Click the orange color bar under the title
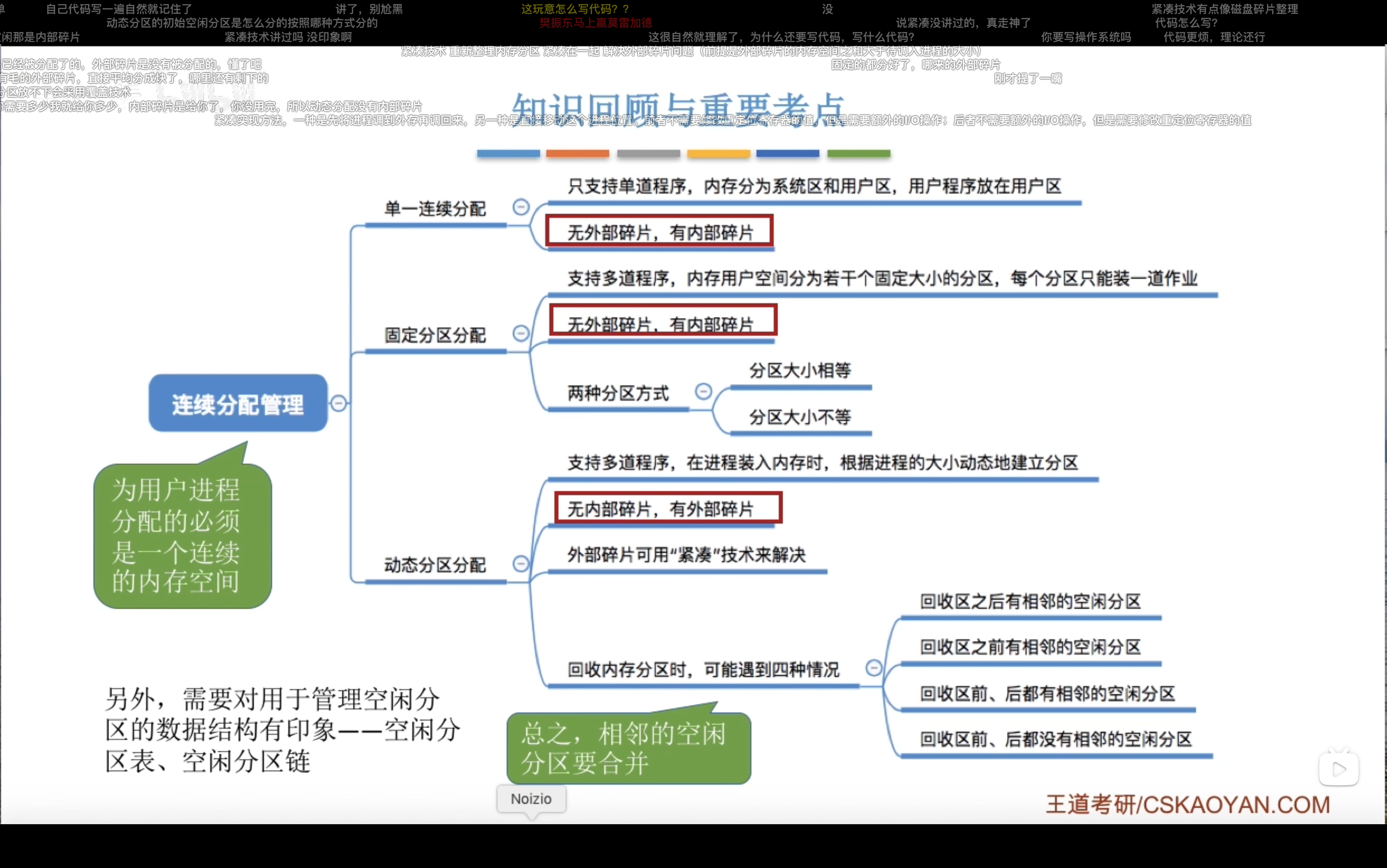 577,154
